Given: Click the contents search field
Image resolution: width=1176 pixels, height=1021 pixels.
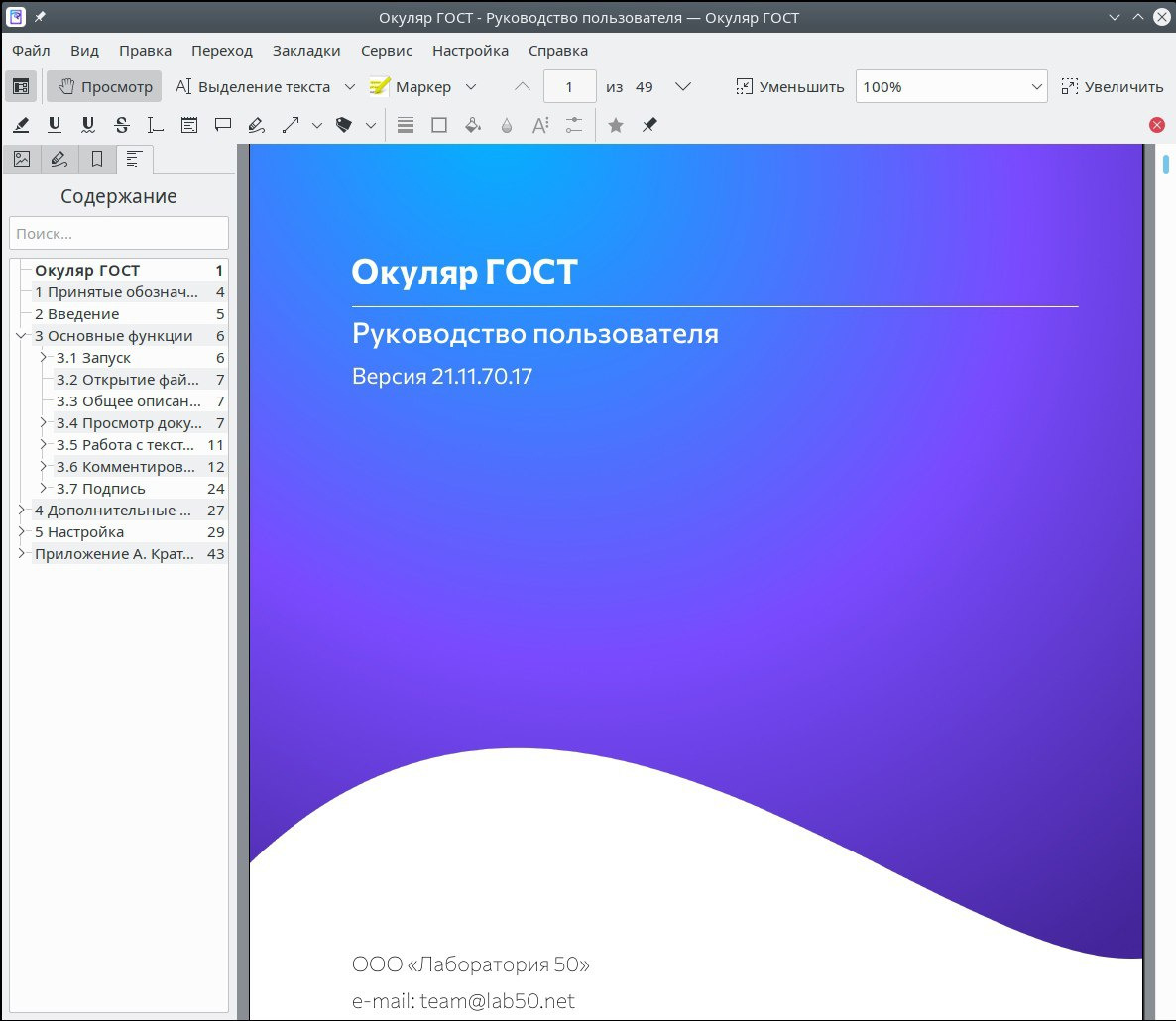Looking at the screenshot, I should pyautogui.click(x=119, y=234).
